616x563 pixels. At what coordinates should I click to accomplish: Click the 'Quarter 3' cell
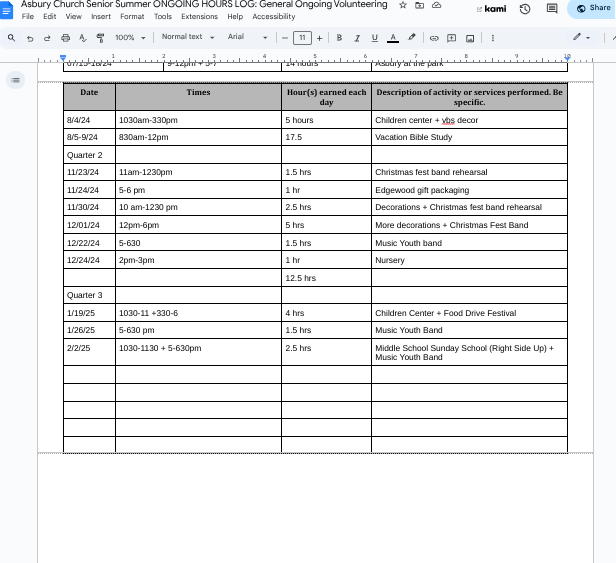click(89, 295)
